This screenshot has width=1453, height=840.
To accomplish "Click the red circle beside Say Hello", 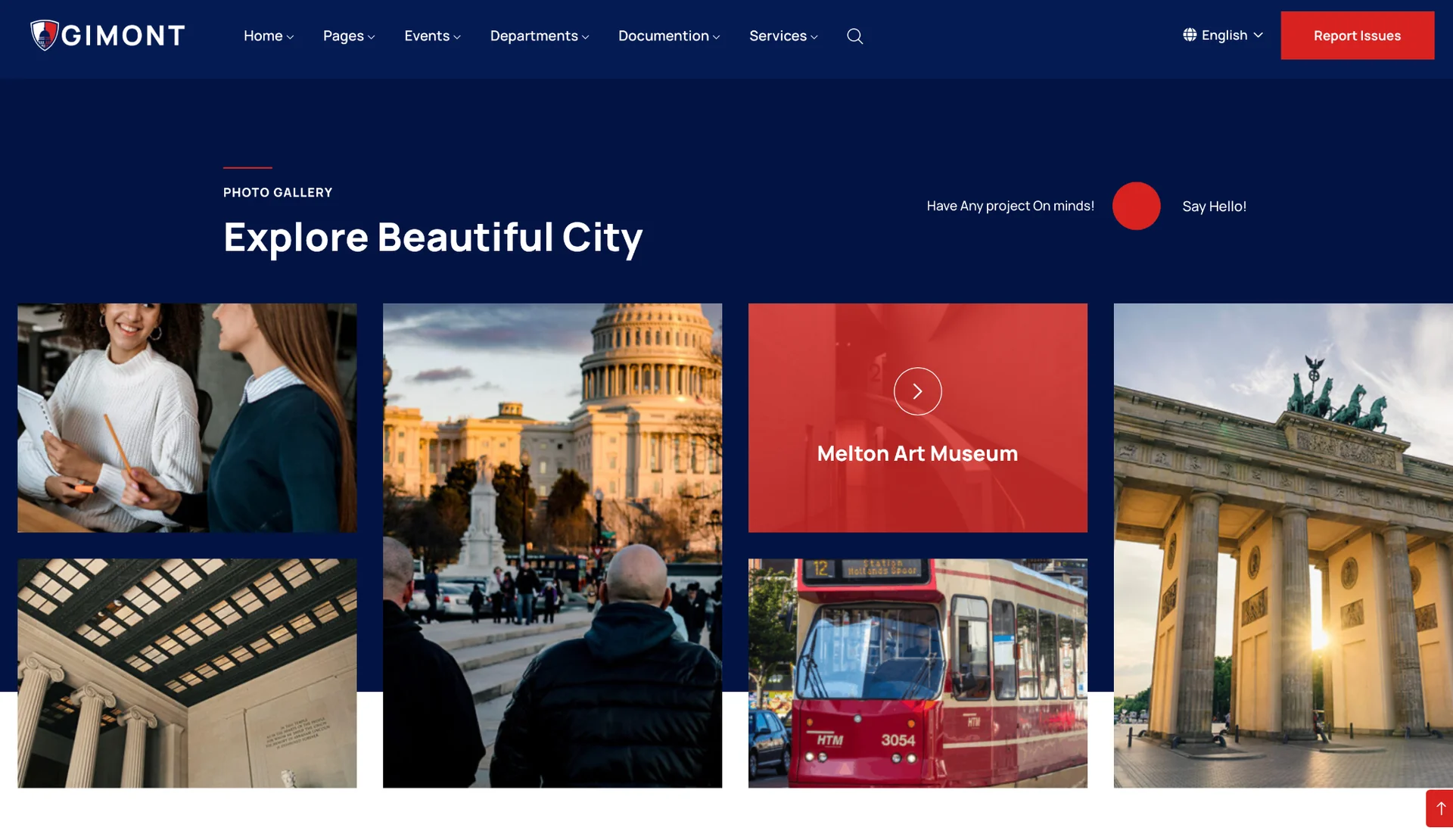I will (x=1136, y=206).
